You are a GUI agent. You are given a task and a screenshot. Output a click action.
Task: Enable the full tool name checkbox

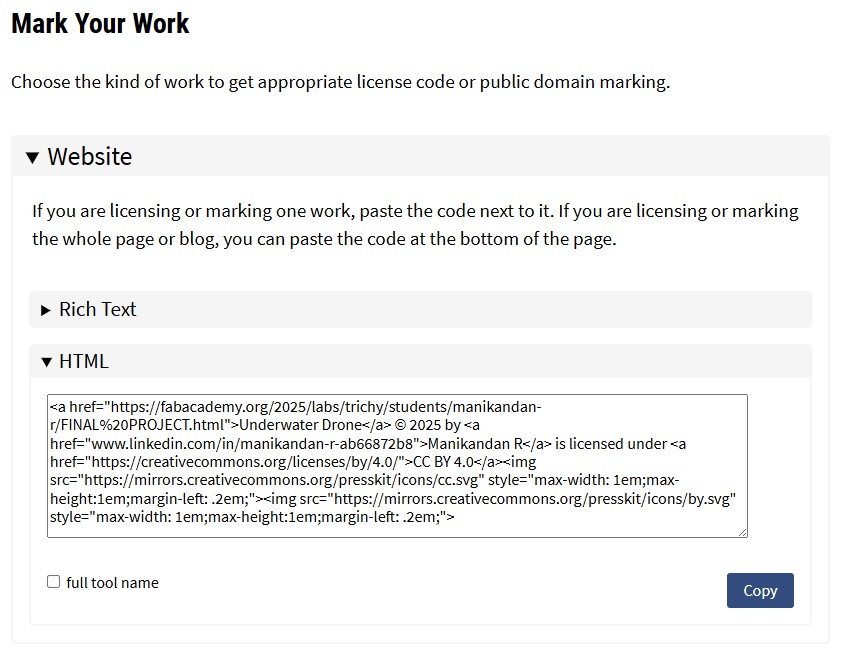tap(54, 582)
